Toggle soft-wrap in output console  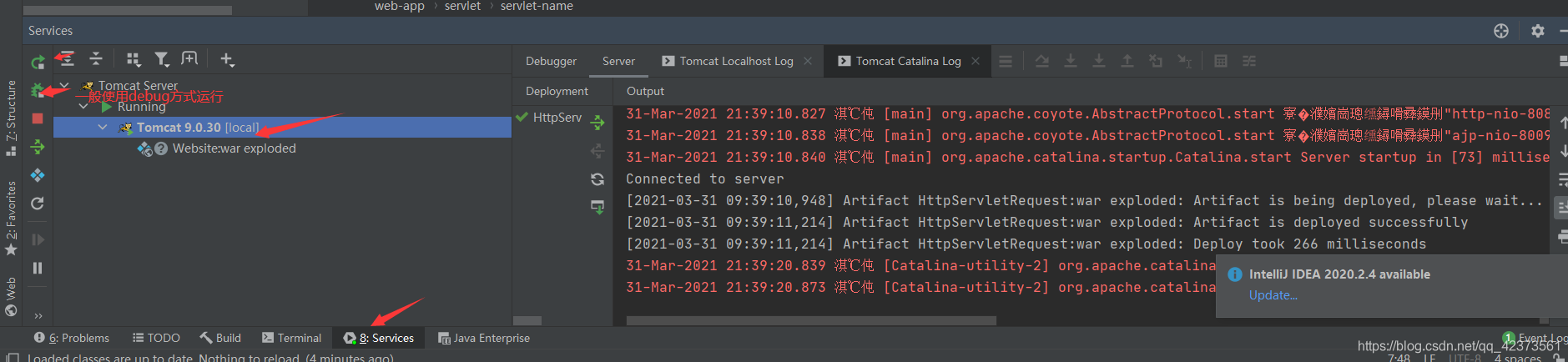pyautogui.click(x=1561, y=179)
